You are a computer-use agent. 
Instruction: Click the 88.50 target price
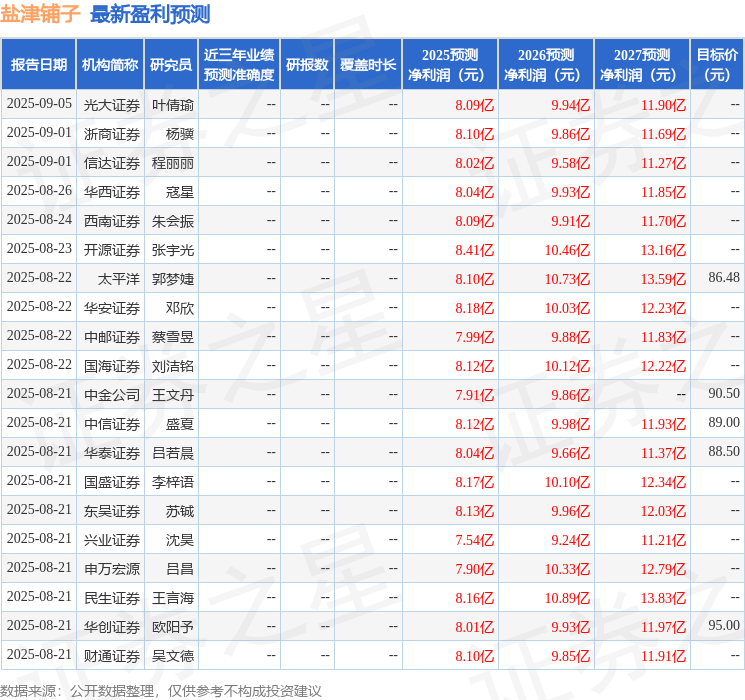(x=724, y=451)
